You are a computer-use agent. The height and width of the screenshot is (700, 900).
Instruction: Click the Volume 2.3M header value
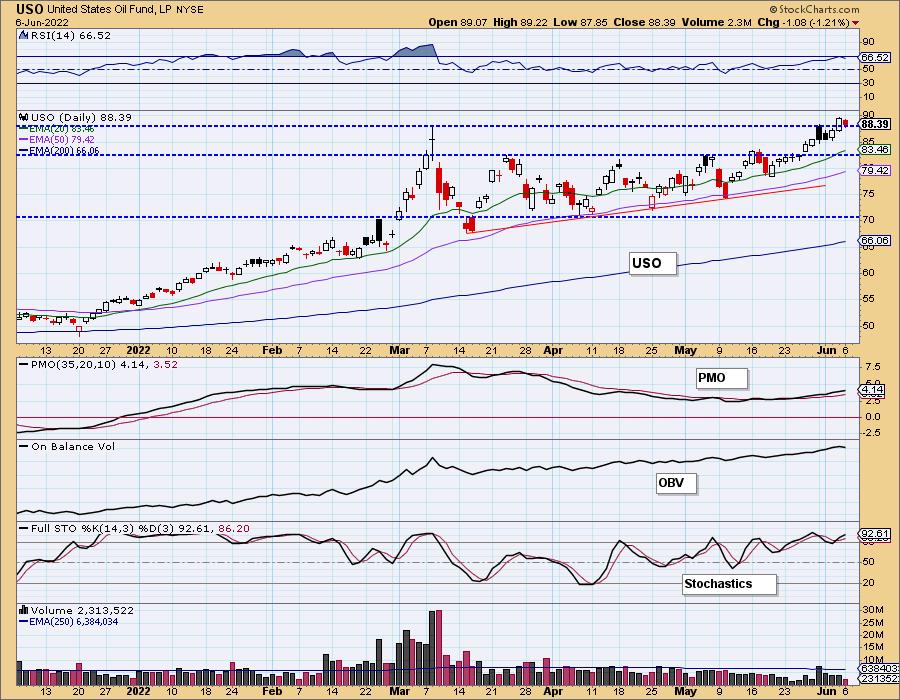click(716, 22)
